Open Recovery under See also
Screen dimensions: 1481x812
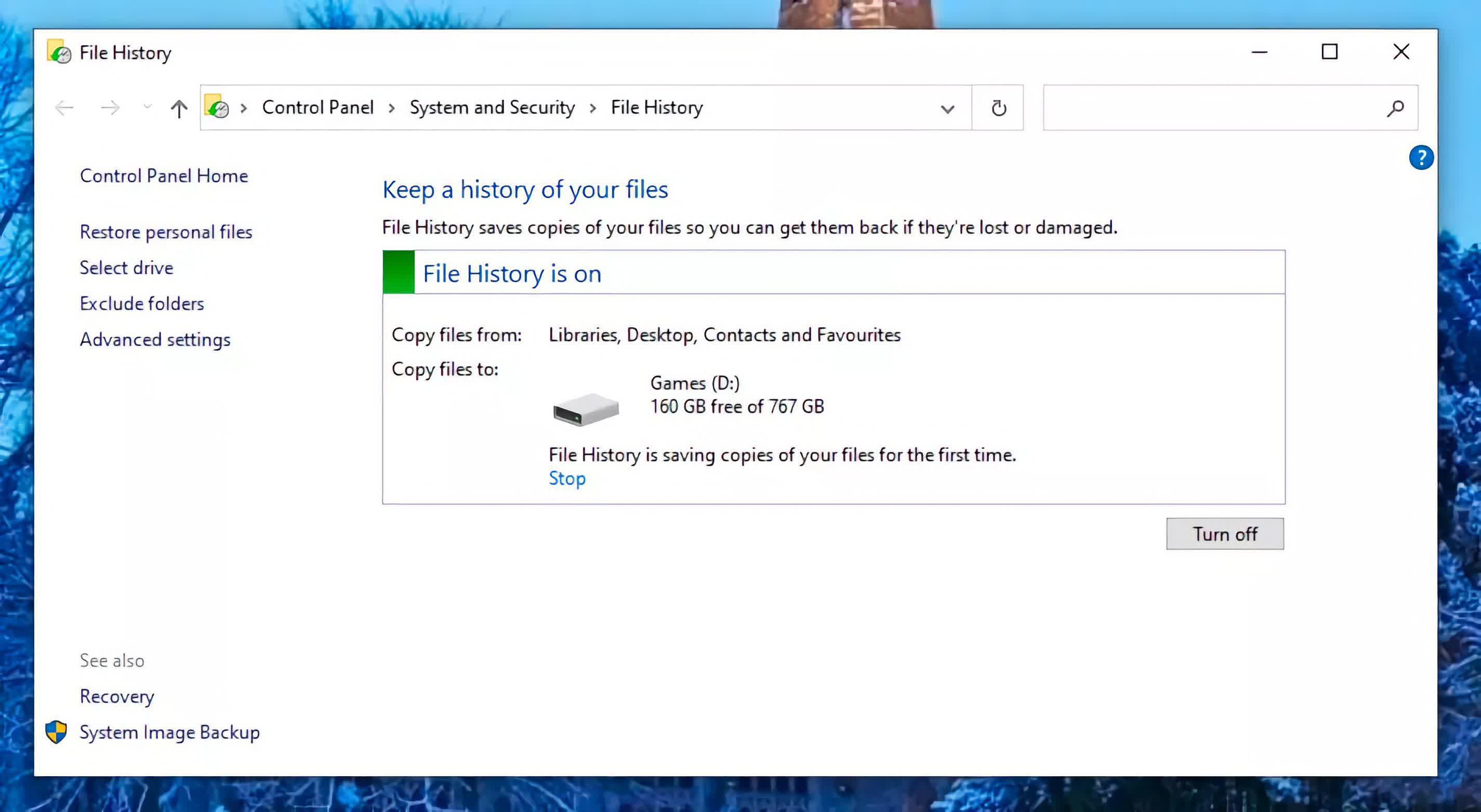[x=117, y=697]
